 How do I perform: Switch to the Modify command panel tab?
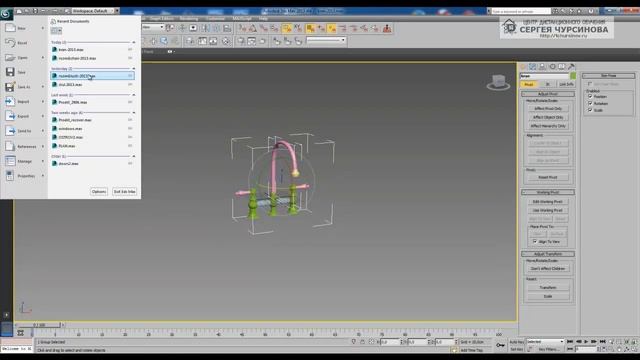pos(533,67)
